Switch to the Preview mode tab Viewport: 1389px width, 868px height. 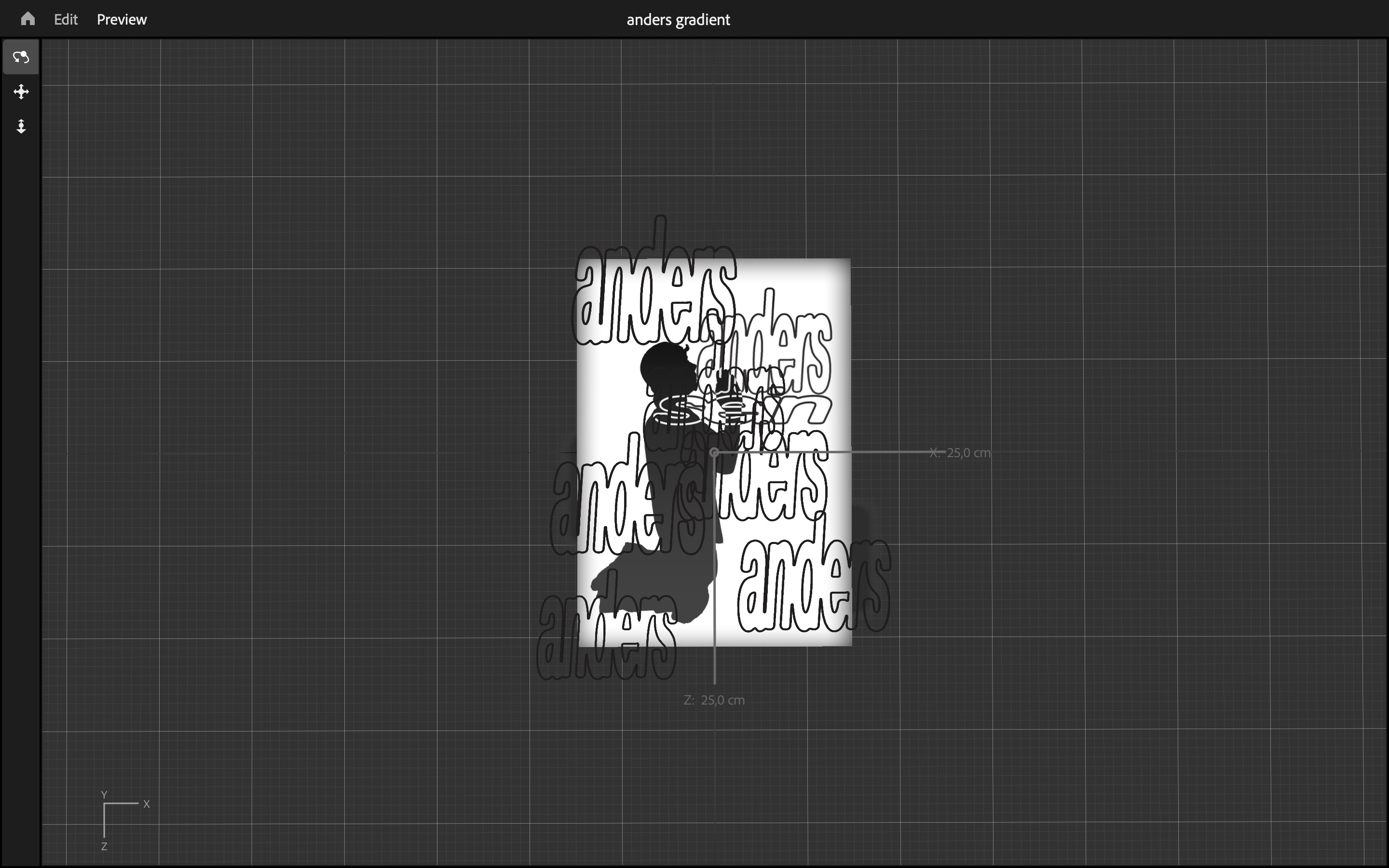point(122,19)
